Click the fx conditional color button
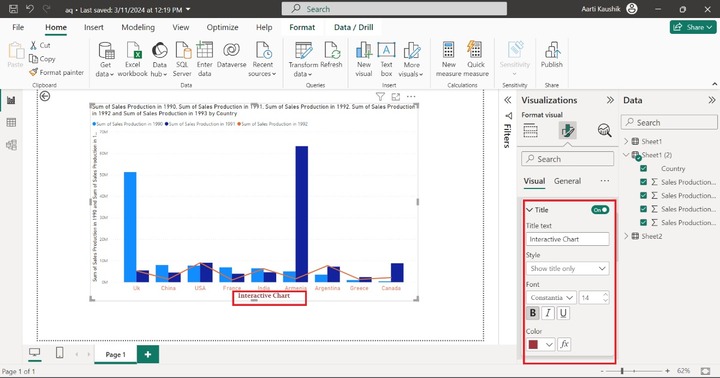 (564, 344)
